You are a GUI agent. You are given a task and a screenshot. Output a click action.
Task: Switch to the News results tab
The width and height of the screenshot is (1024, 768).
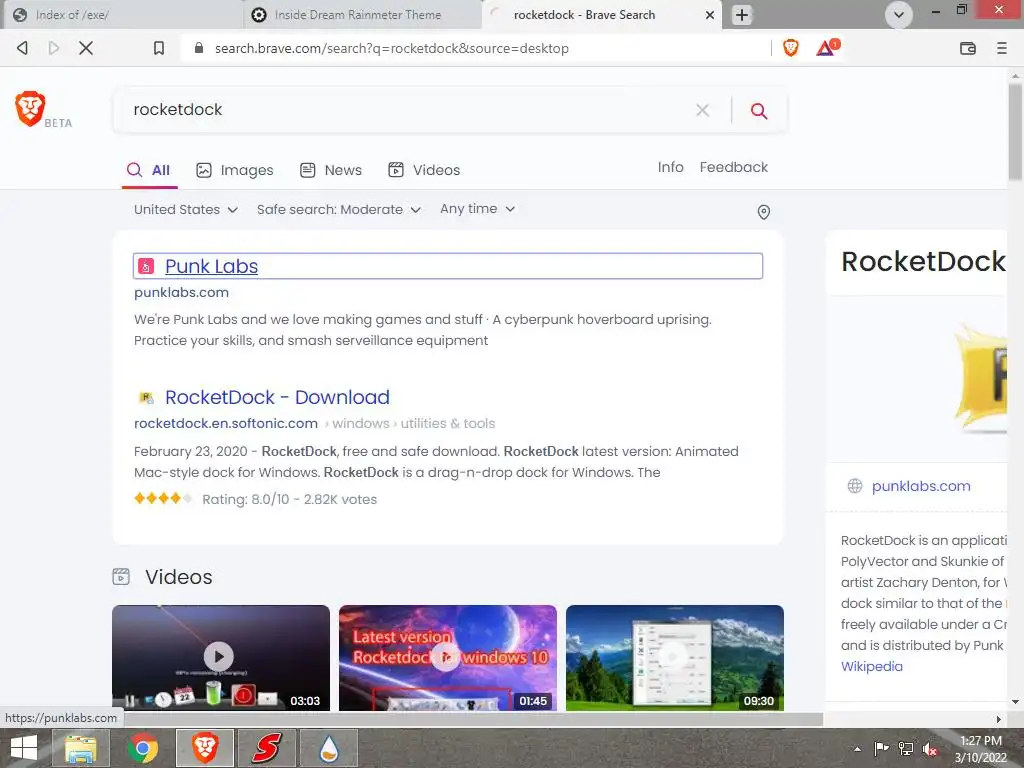click(x=331, y=170)
